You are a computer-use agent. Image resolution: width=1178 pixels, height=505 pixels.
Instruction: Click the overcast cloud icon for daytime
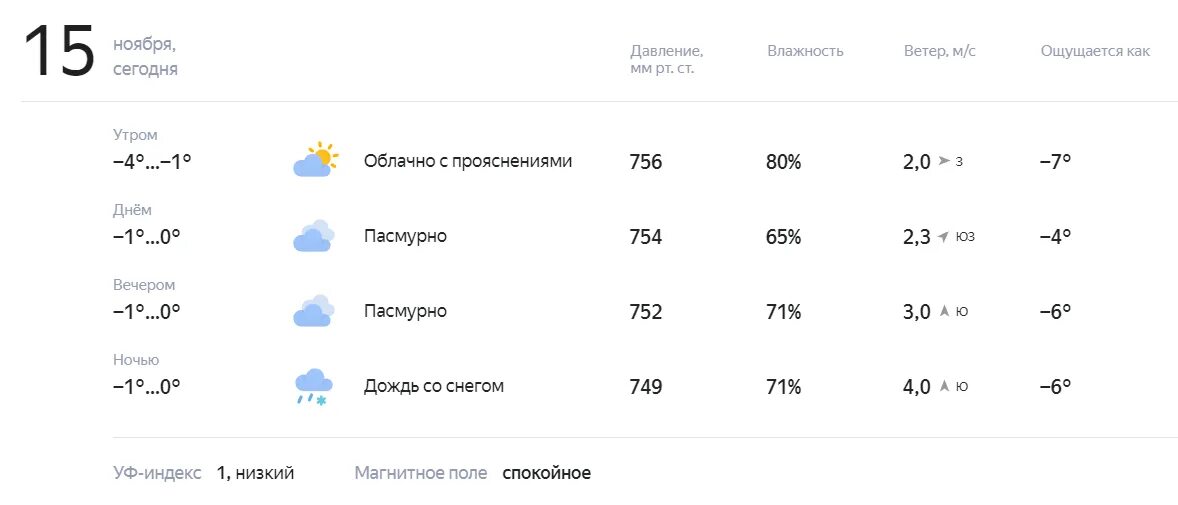click(313, 236)
